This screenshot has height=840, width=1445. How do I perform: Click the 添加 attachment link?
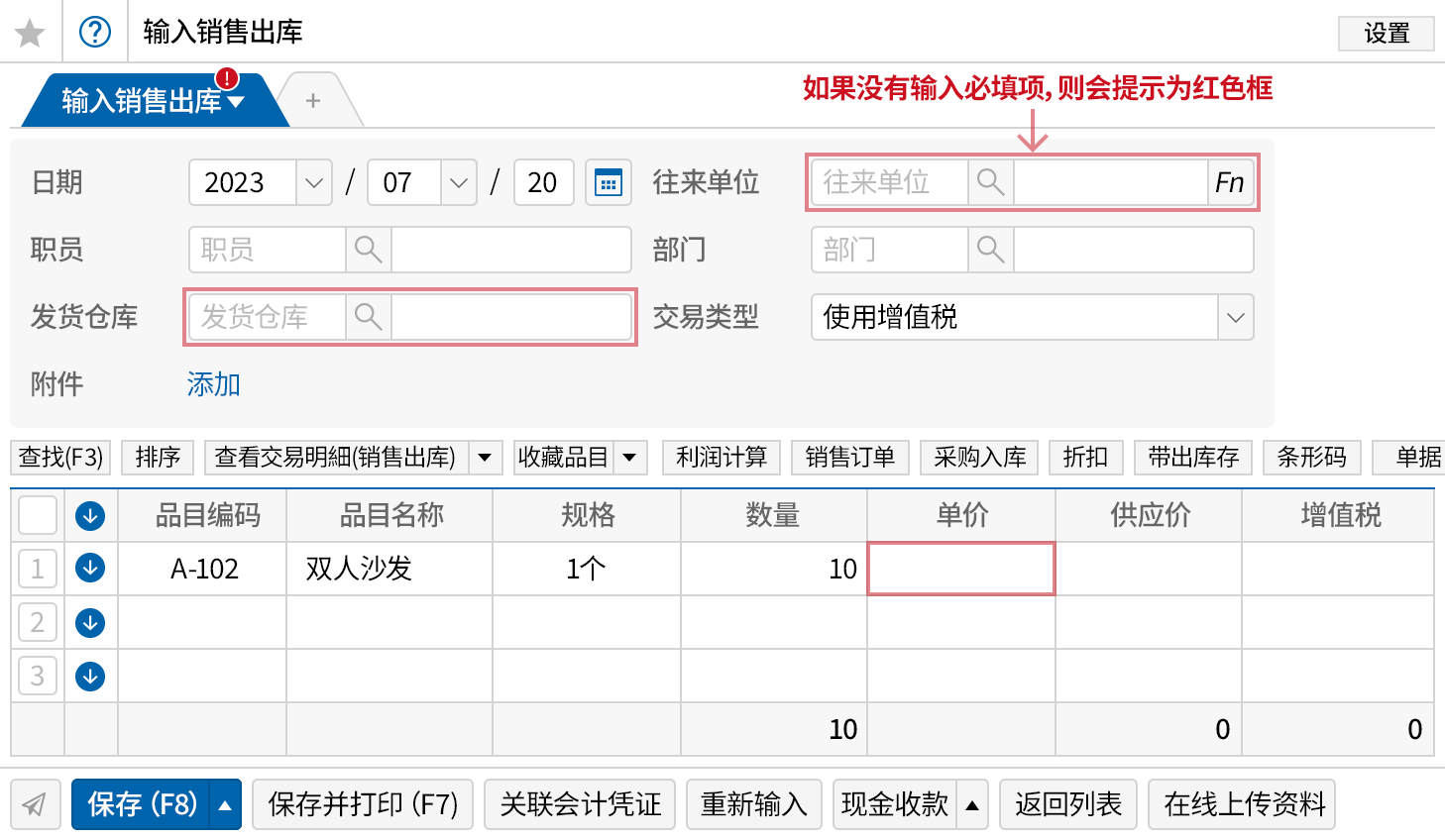coord(213,384)
